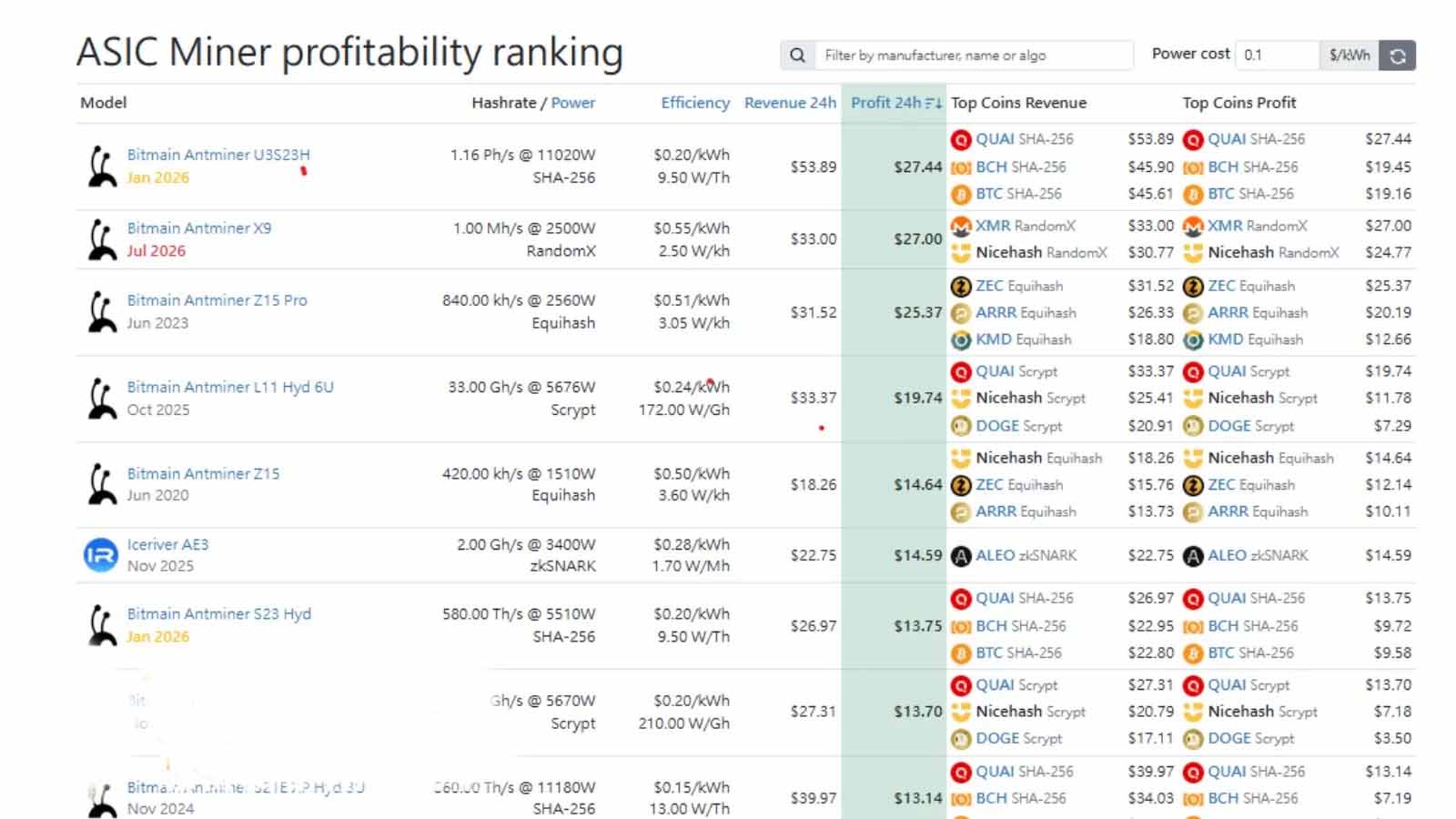The height and width of the screenshot is (819, 1456).
Task: Focus the filter by manufacturer search field
Action: tap(974, 56)
